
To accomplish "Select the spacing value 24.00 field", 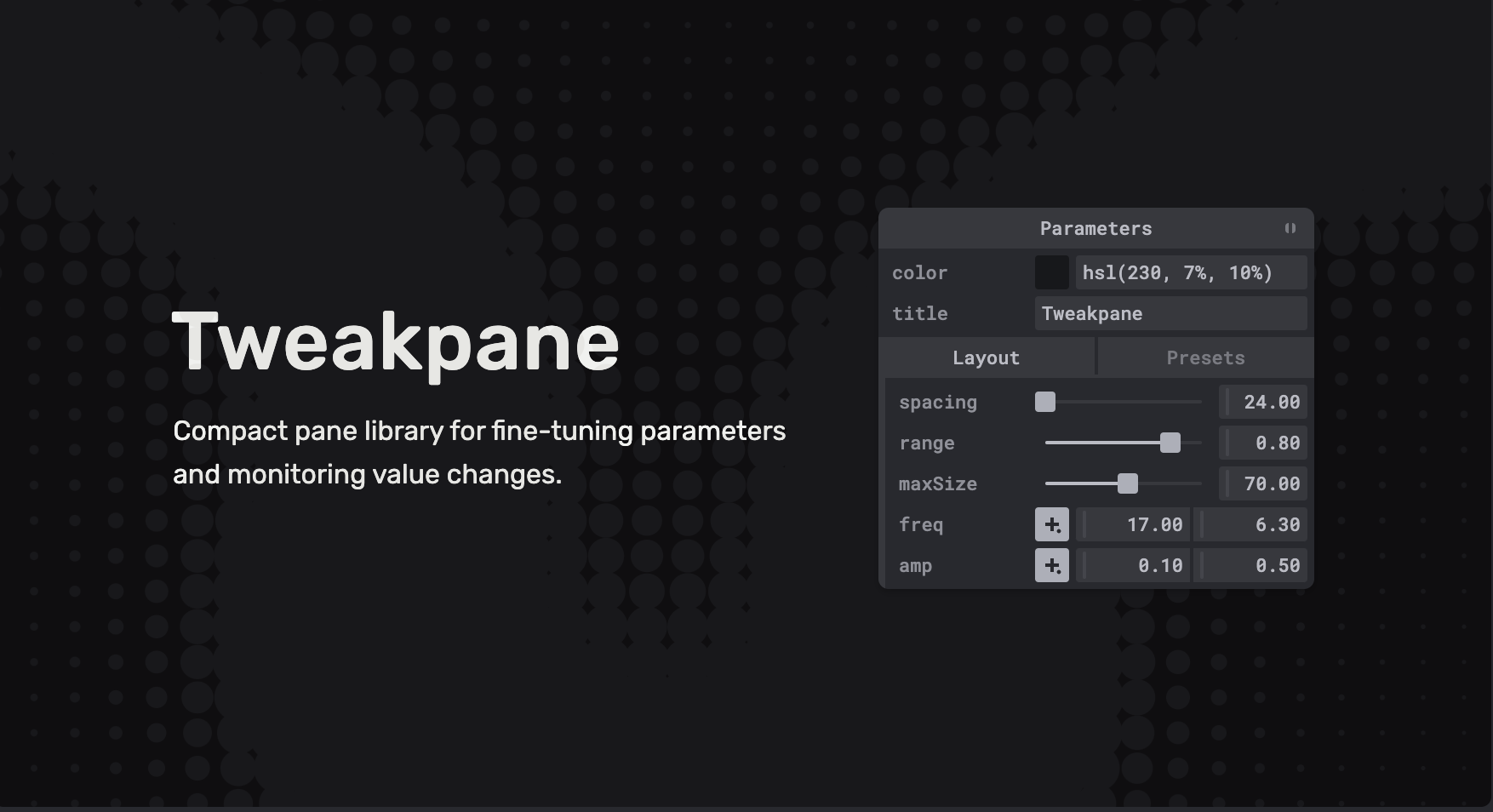I will [1263, 402].
